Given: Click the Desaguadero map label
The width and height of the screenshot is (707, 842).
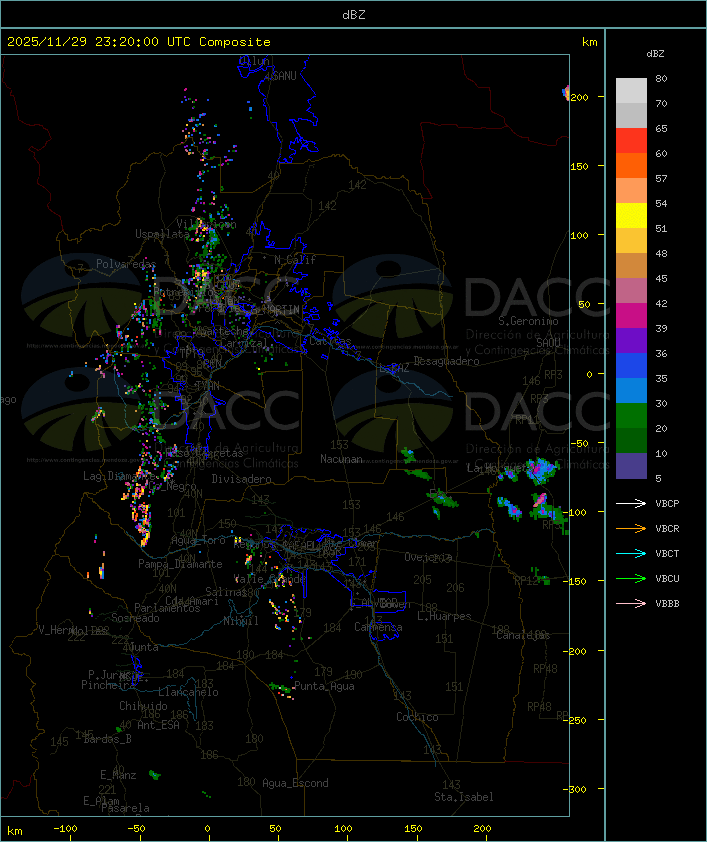Looking at the screenshot, I should (447, 361).
